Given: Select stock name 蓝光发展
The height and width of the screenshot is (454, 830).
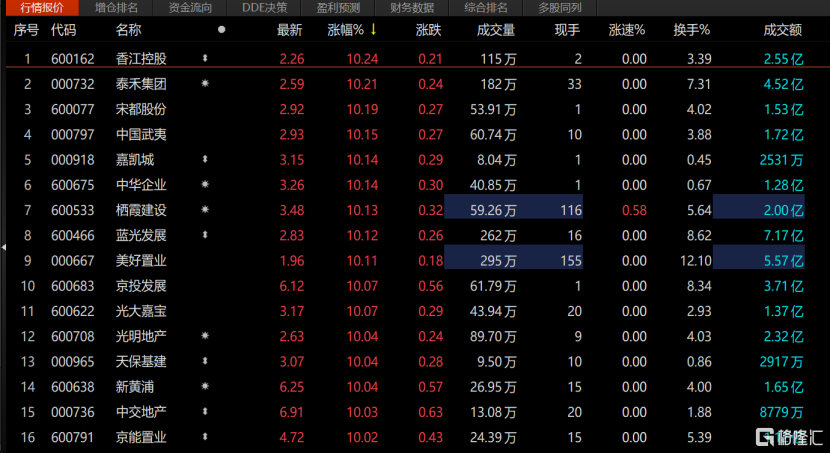Looking at the screenshot, I should (141, 235).
